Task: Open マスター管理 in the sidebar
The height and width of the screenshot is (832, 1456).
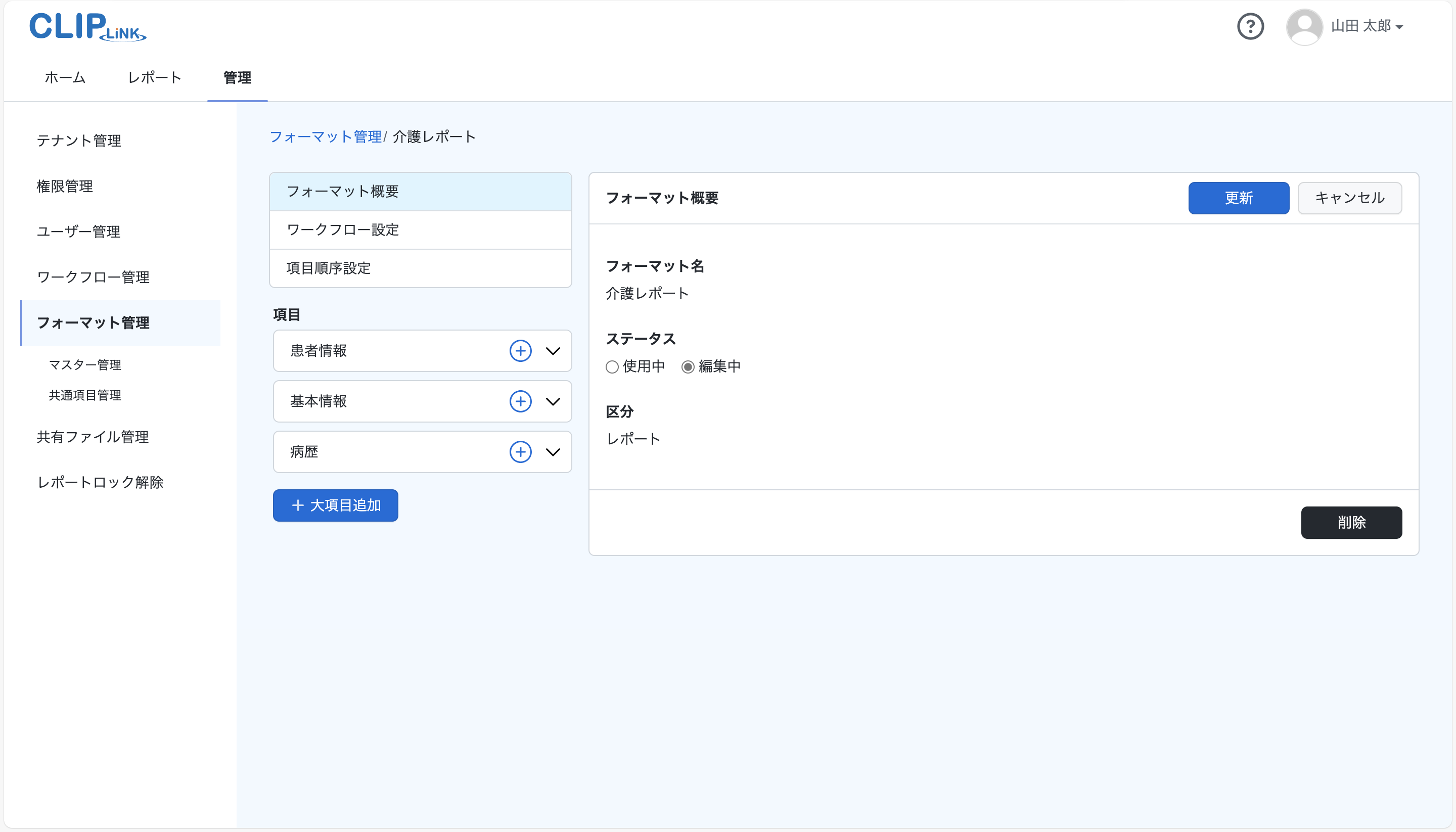Action: (84, 364)
